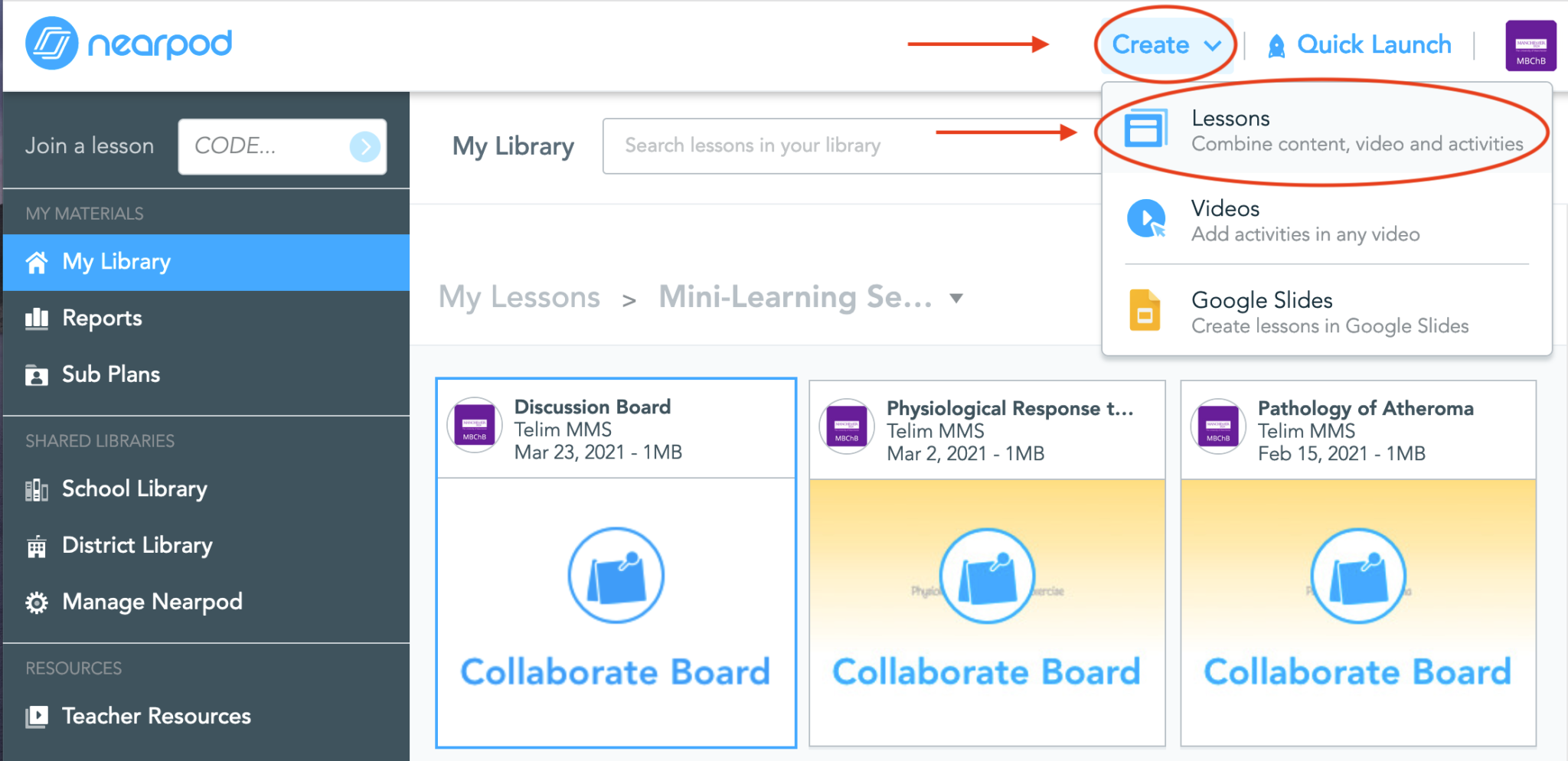Select the Teacher Resources video icon
The image size is (1568, 761).
click(x=36, y=716)
